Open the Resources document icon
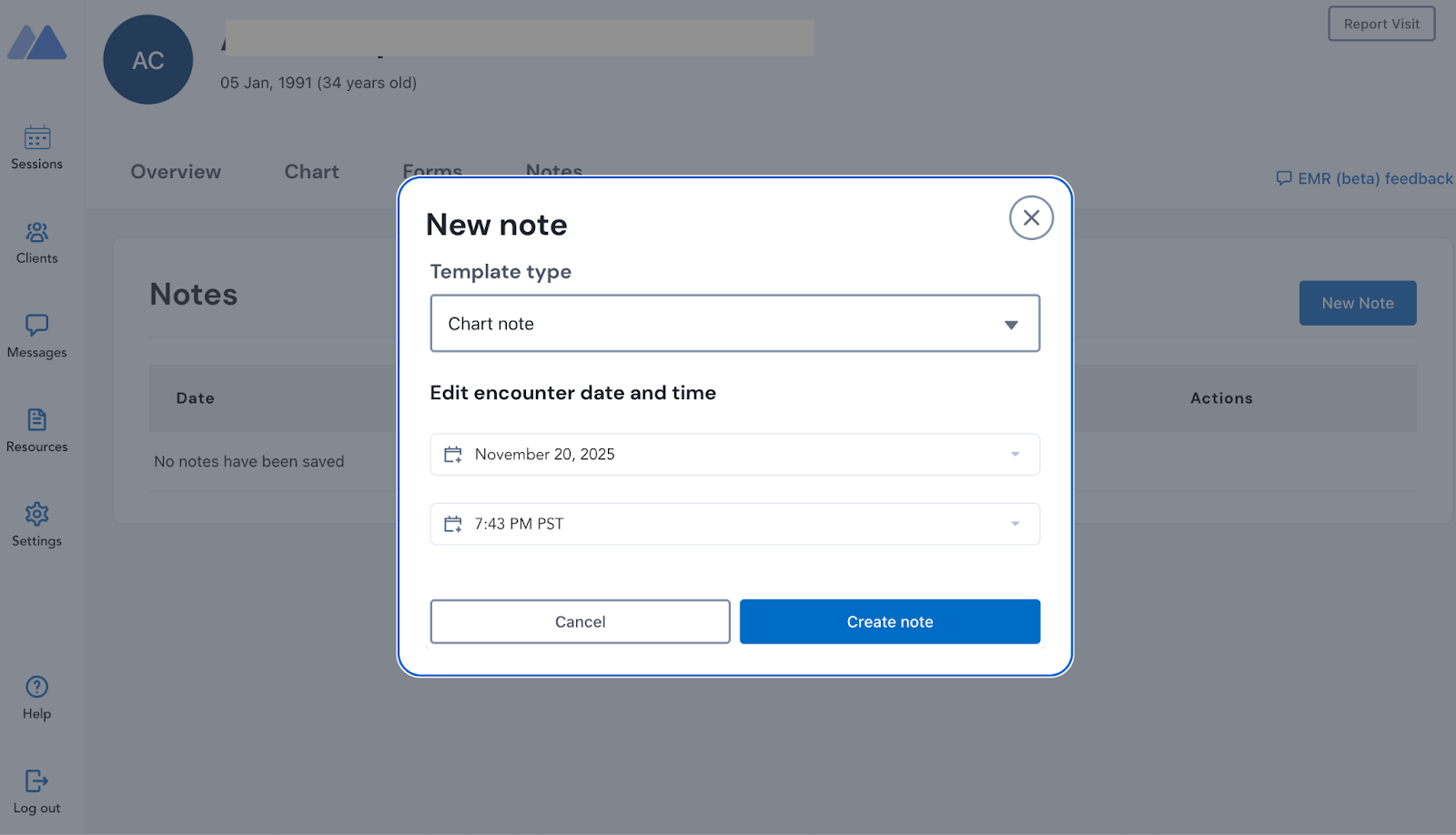Screen dimensions: 1456x835 pyautogui.click(x=37, y=420)
